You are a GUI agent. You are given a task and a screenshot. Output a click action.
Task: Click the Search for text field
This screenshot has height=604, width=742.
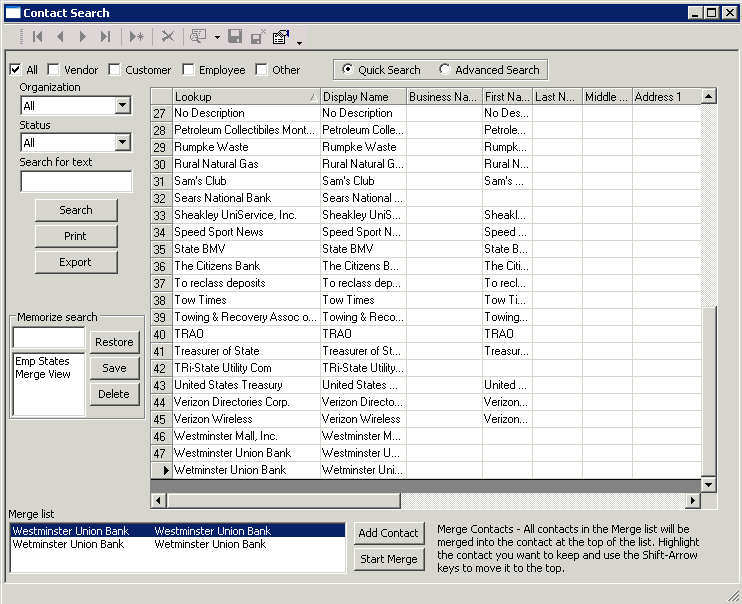pyautogui.click(x=76, y=181)
